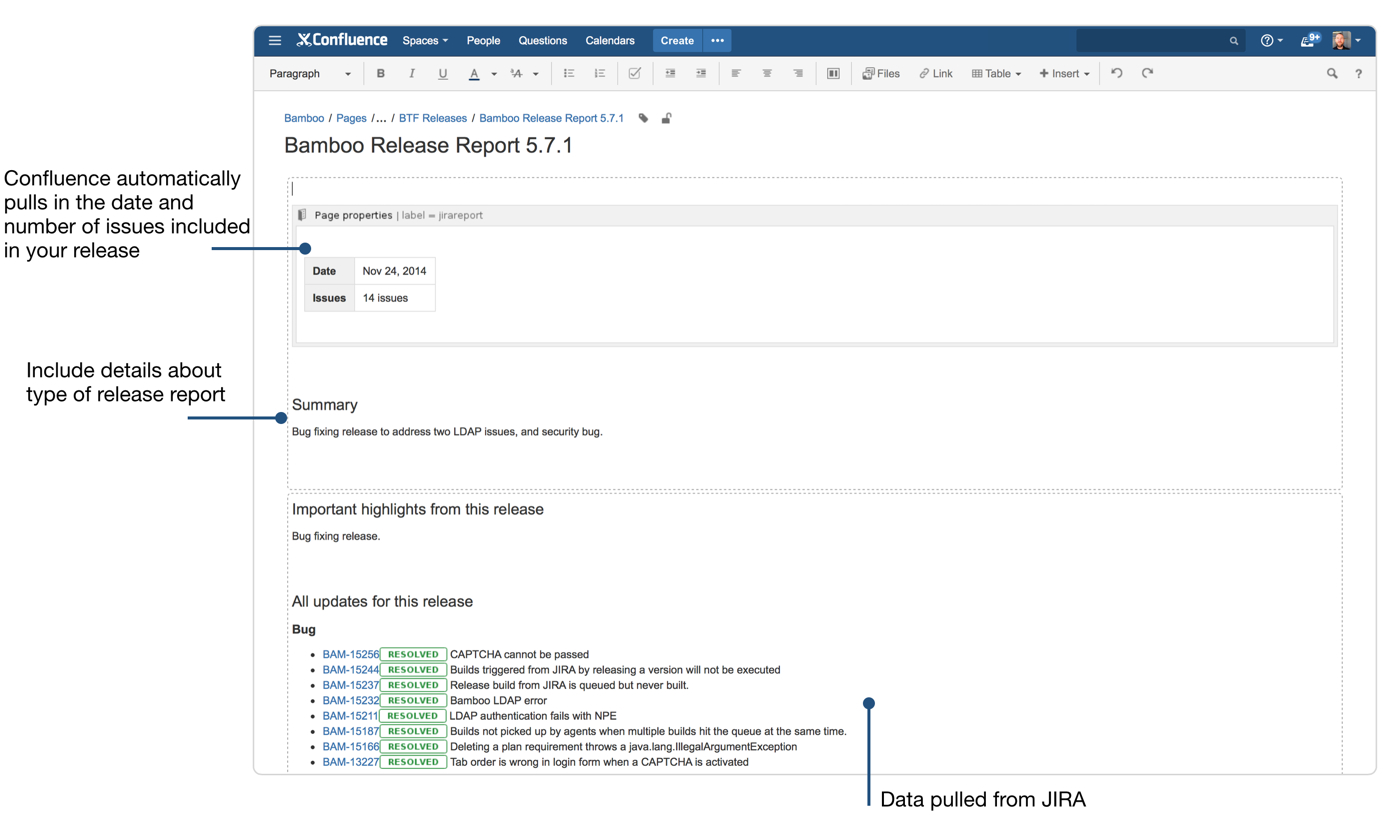Click the outdent icon
Screen dimensions: 1384x816
670,74
